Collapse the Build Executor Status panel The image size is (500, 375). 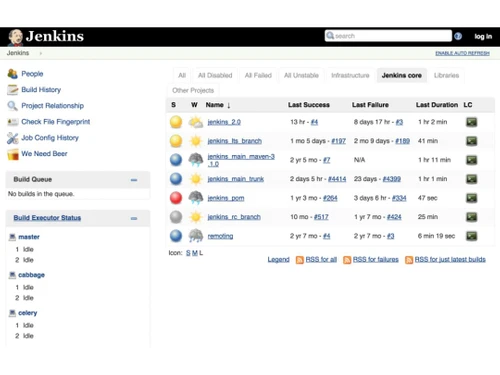coord(134,219)
